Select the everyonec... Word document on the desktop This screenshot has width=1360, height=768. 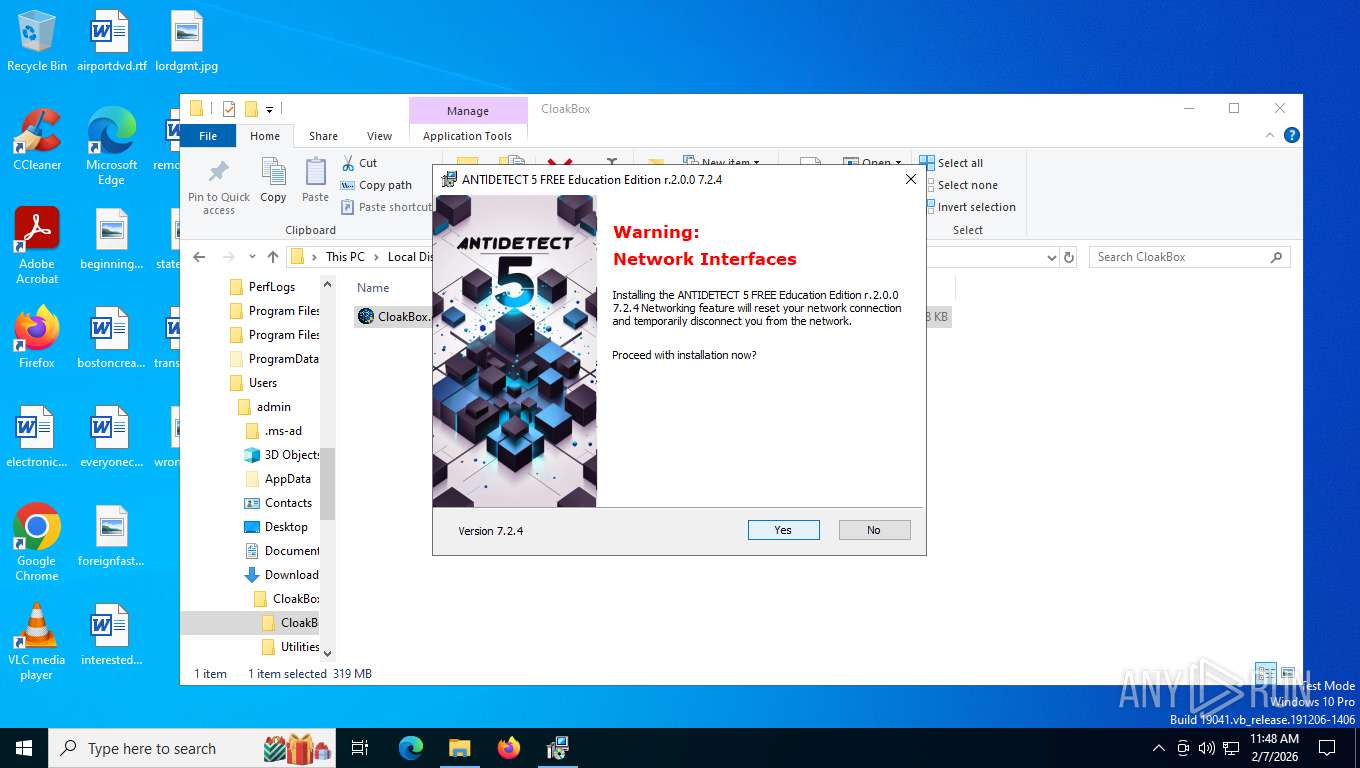112,437
